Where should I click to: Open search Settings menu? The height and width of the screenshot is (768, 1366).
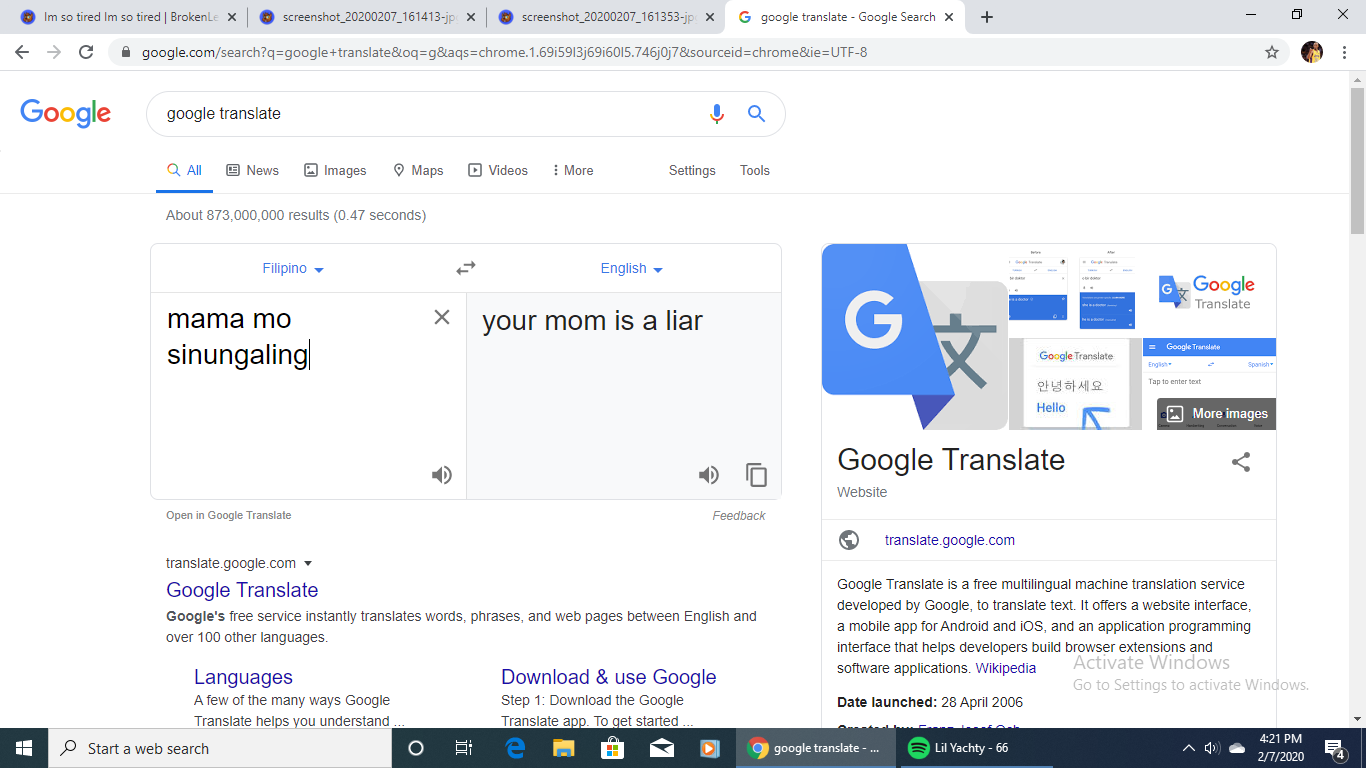click(x=692, y=170)
